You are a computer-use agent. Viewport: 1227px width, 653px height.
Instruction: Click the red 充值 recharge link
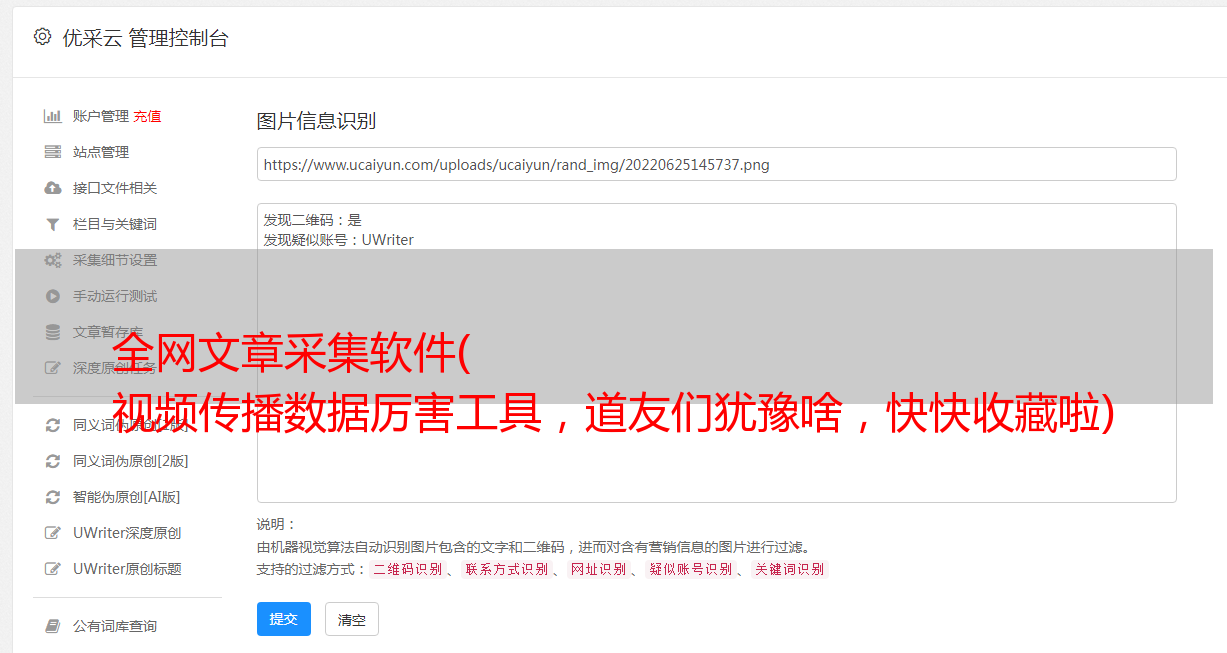[147, 116]
